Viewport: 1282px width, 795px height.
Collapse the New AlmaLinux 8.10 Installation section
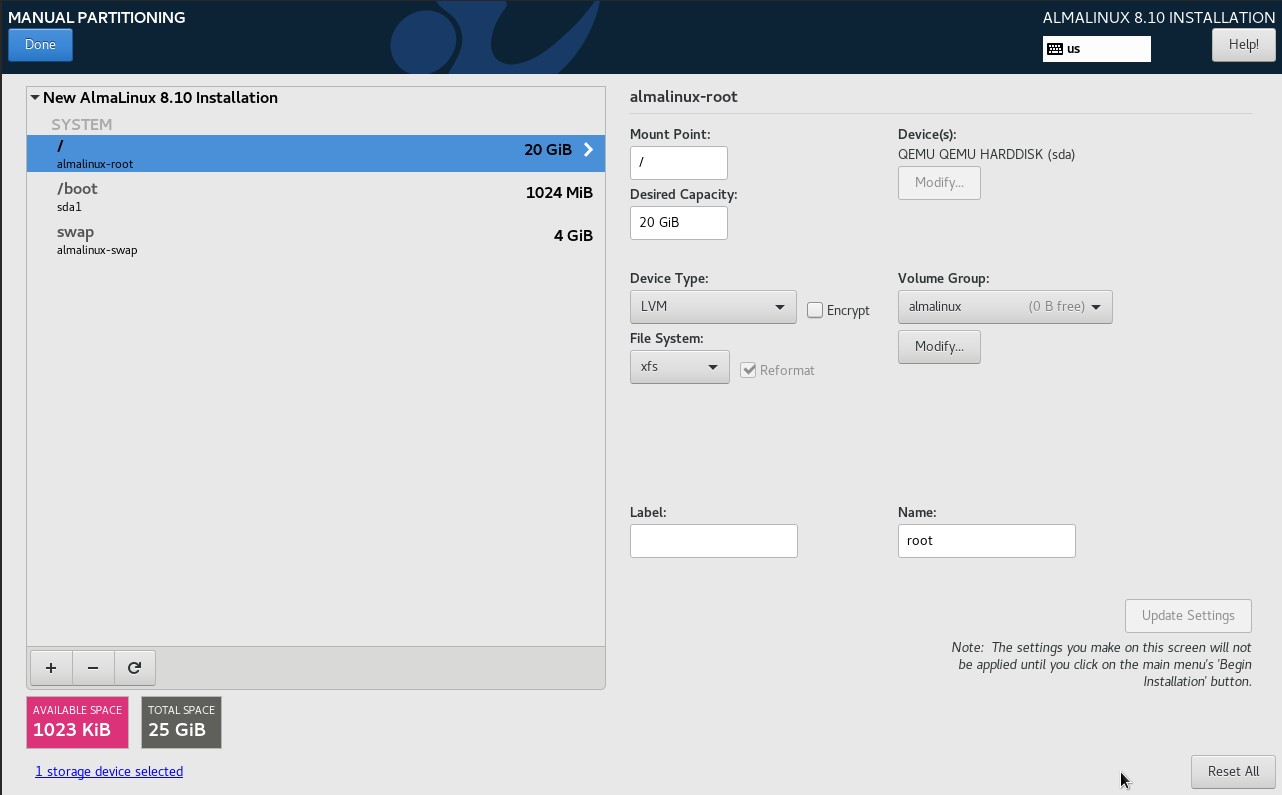35,98
